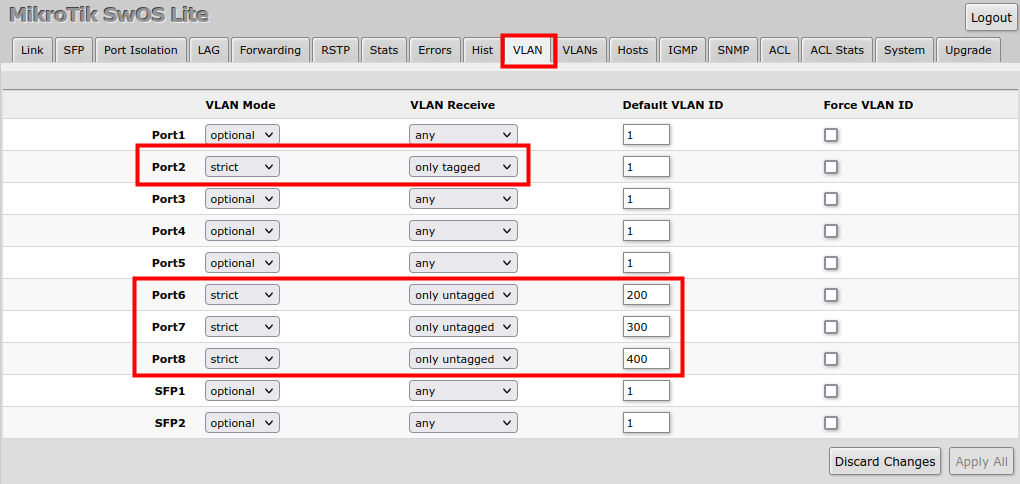Open Port2 VLAN Receive dropdown
The height and width of the screenshot is (484, 1020).
click(463, 167)
